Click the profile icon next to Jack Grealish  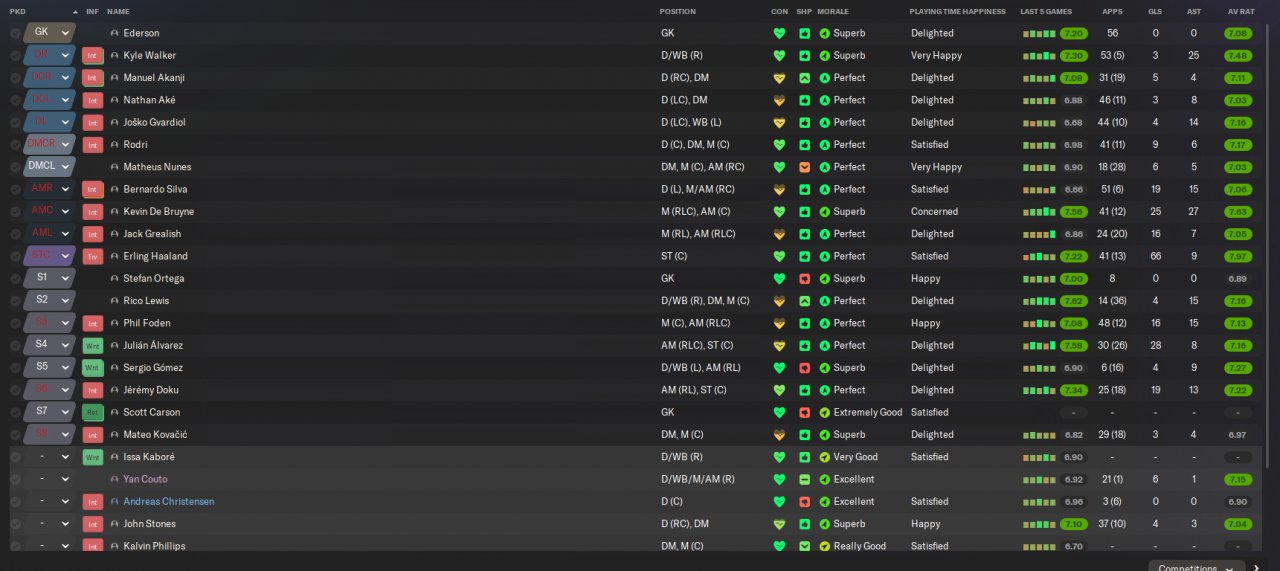(115, 234)
